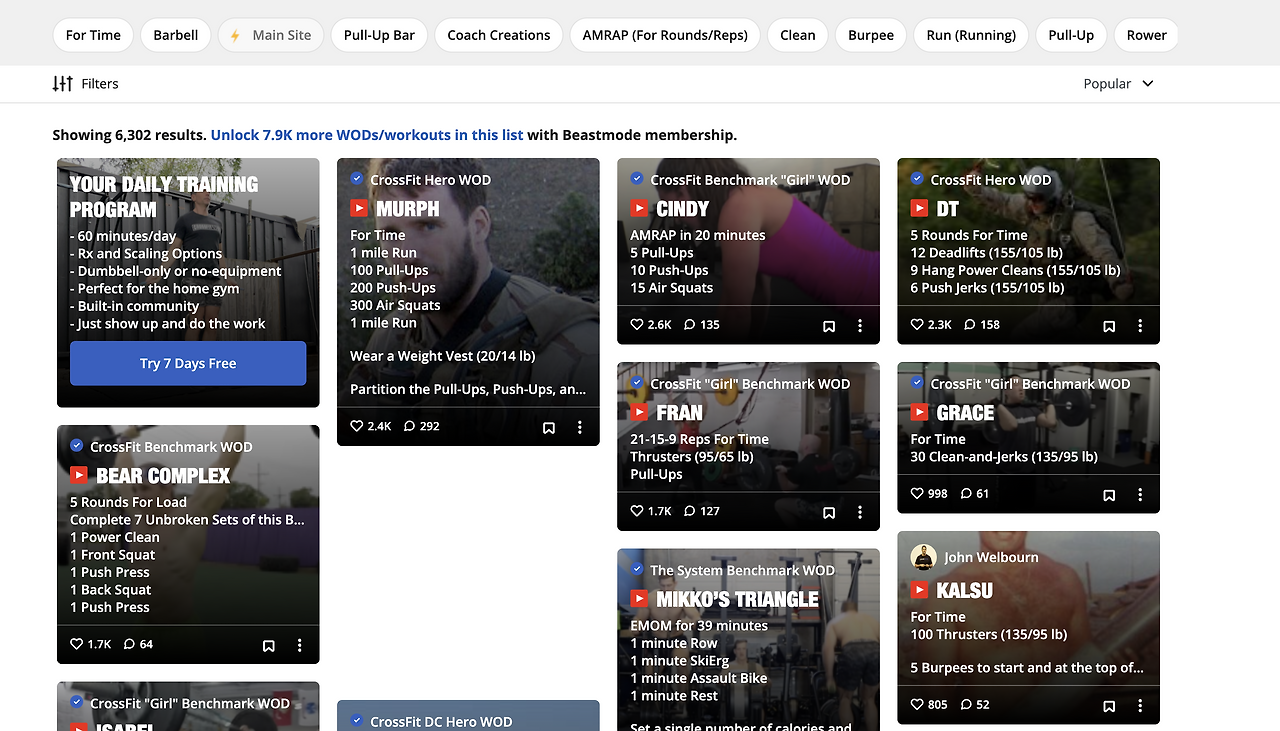
Task: Open the Popular sort dropdown
Action: (1118, 84)
